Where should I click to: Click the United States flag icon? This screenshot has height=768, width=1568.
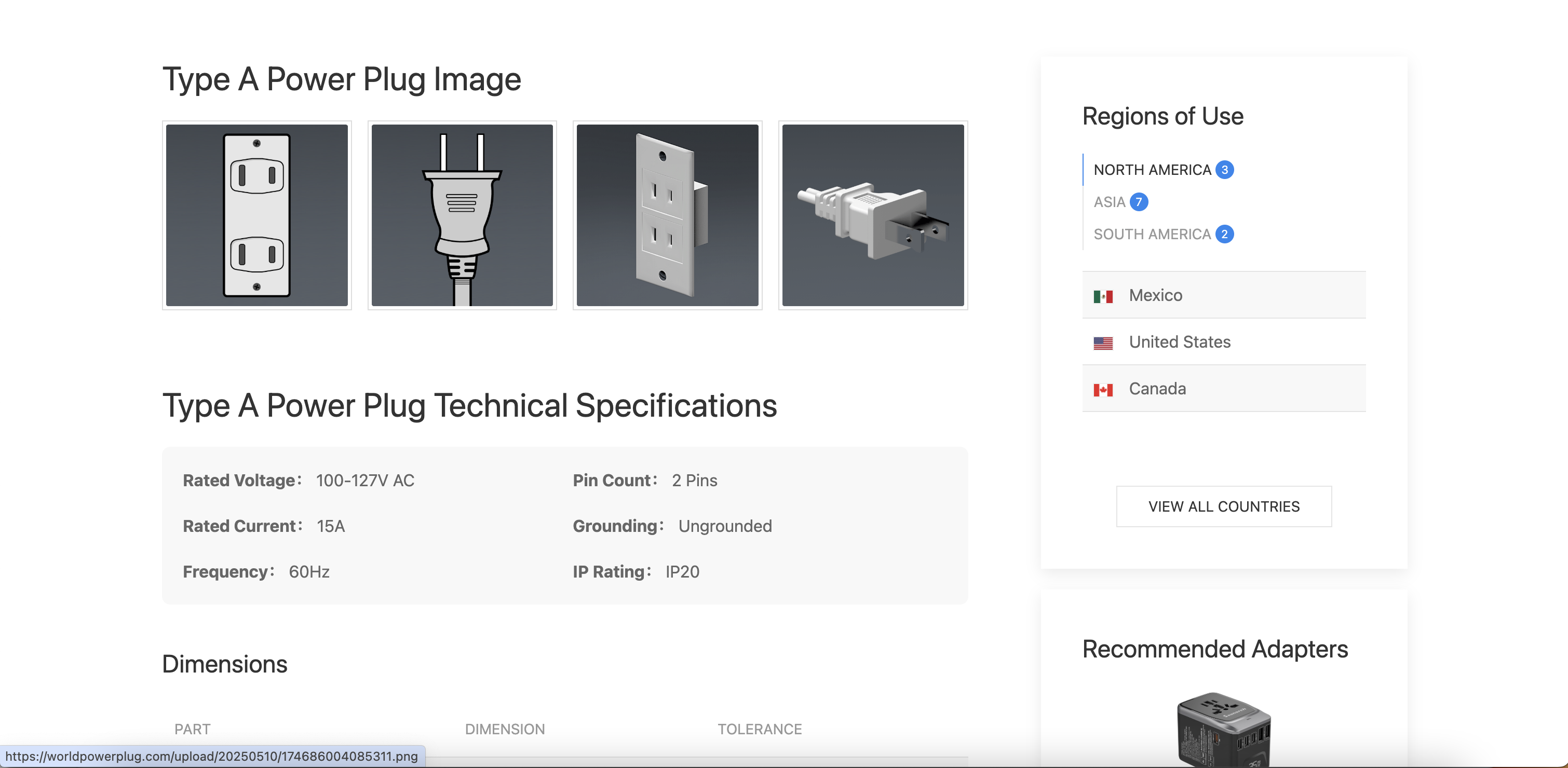(x=1103, y=343)
